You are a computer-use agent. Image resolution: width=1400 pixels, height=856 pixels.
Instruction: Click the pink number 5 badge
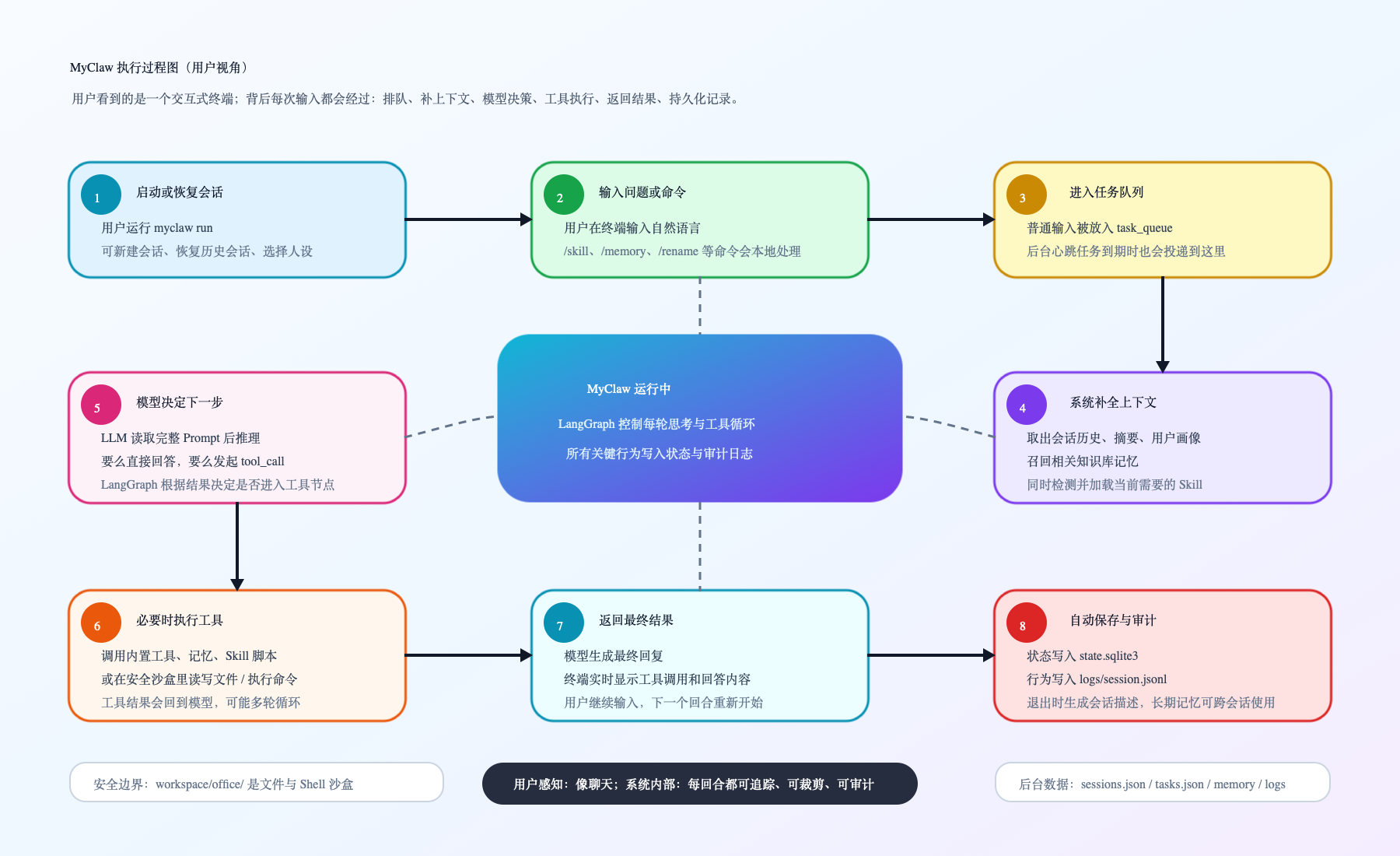101,405
